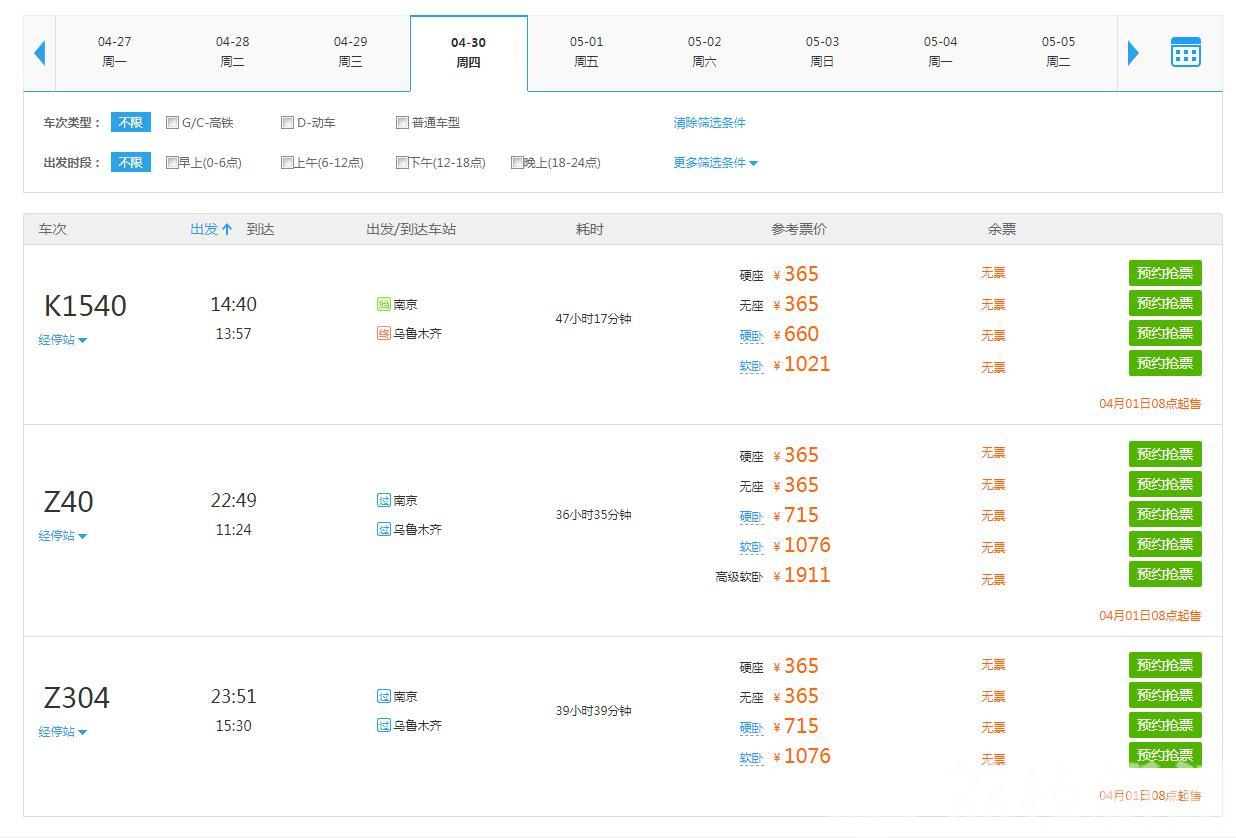
Task: Click 预约抢票 for Z304 无座
Action: click(1165, 695)
